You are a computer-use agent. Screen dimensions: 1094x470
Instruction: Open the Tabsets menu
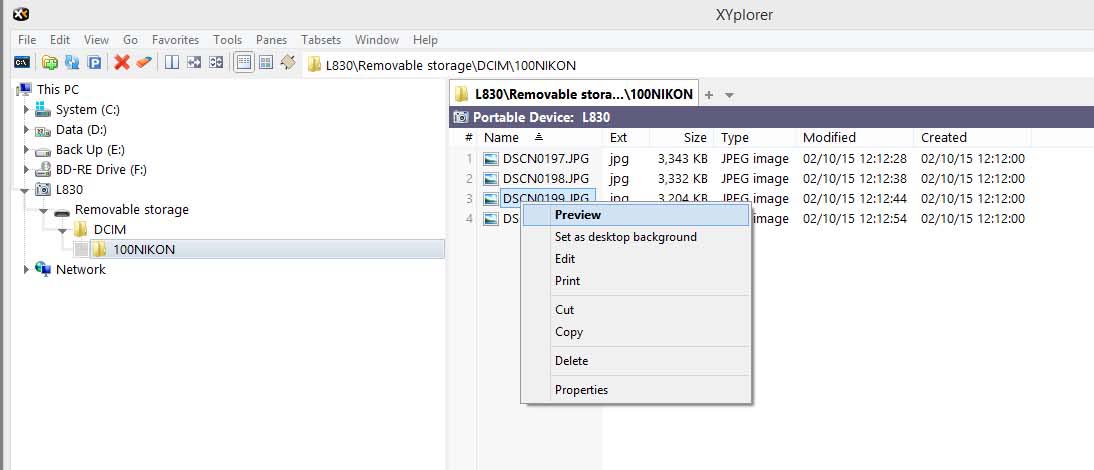[x=320, y=40]
